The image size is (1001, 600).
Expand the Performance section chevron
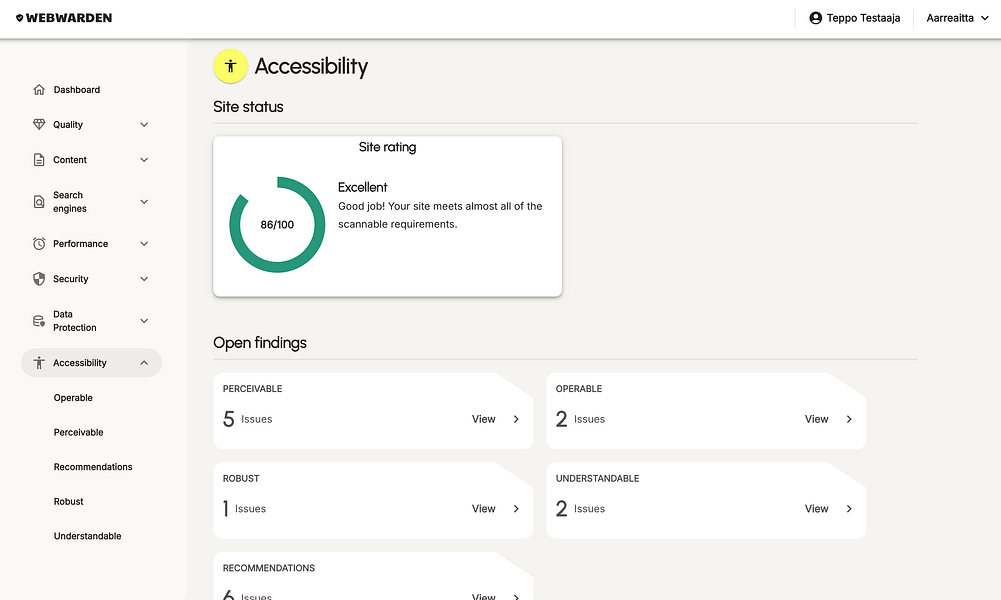click(x=144, y=244)
